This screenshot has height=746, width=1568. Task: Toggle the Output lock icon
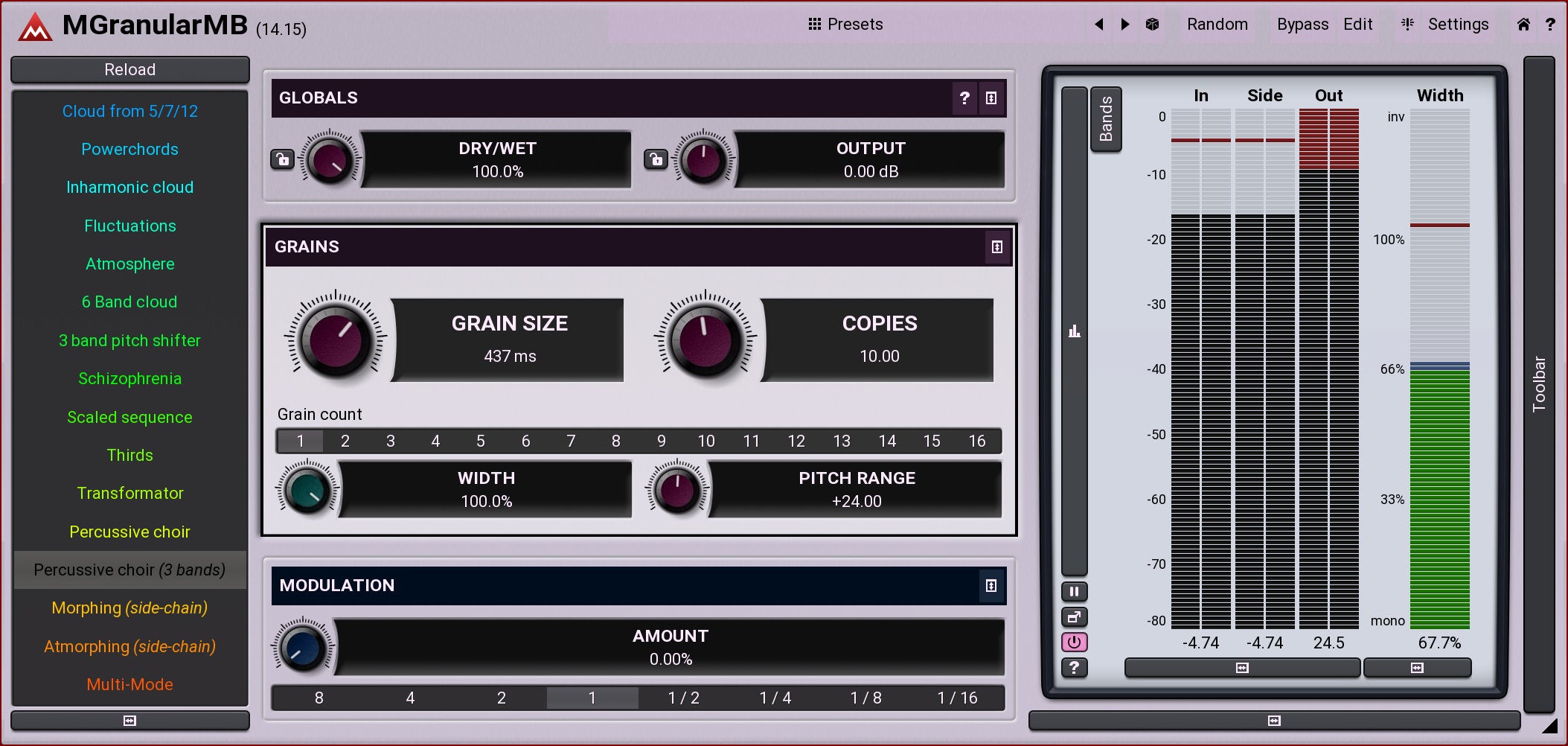click(656, 159)
